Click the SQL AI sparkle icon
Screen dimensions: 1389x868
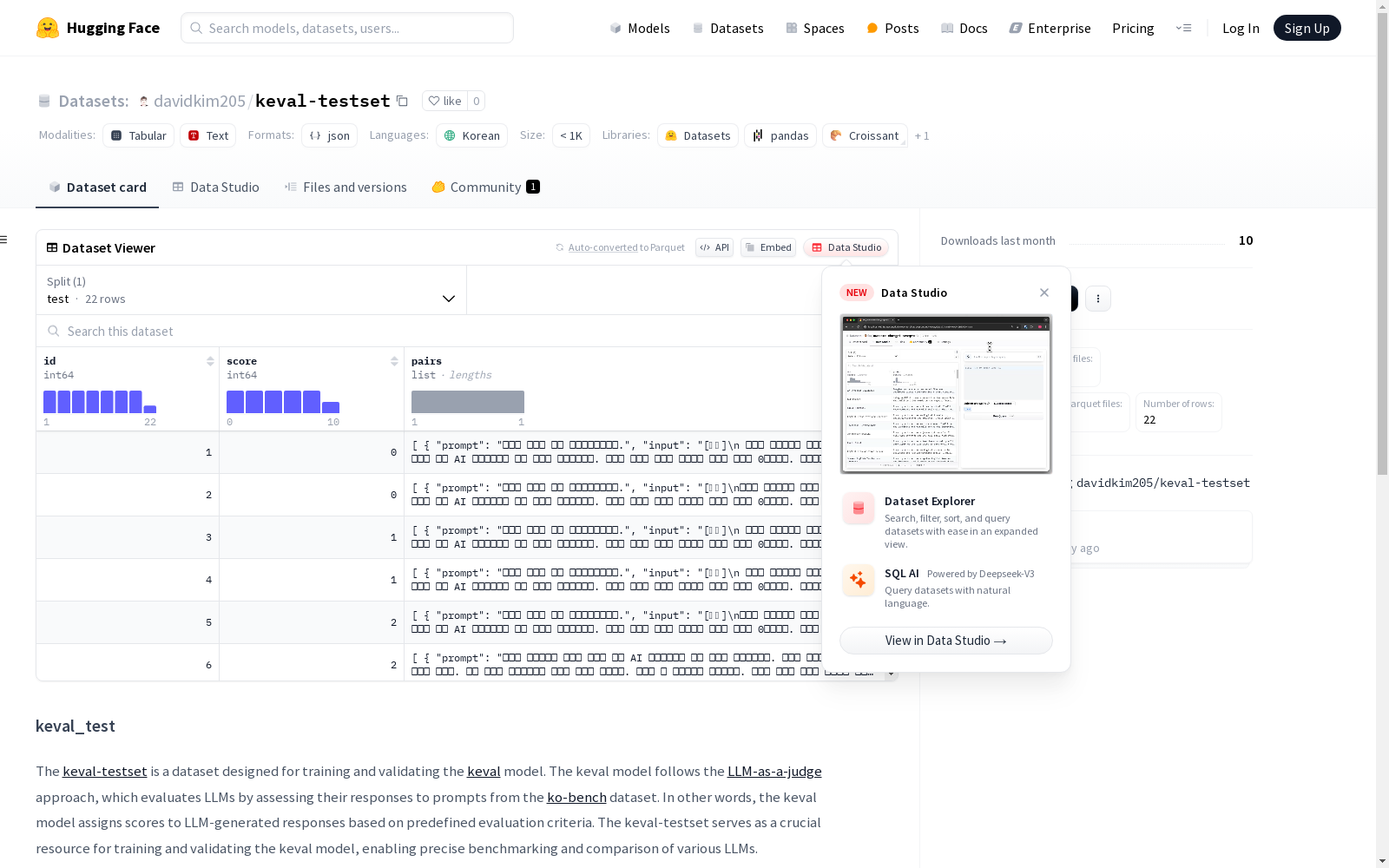858,580
